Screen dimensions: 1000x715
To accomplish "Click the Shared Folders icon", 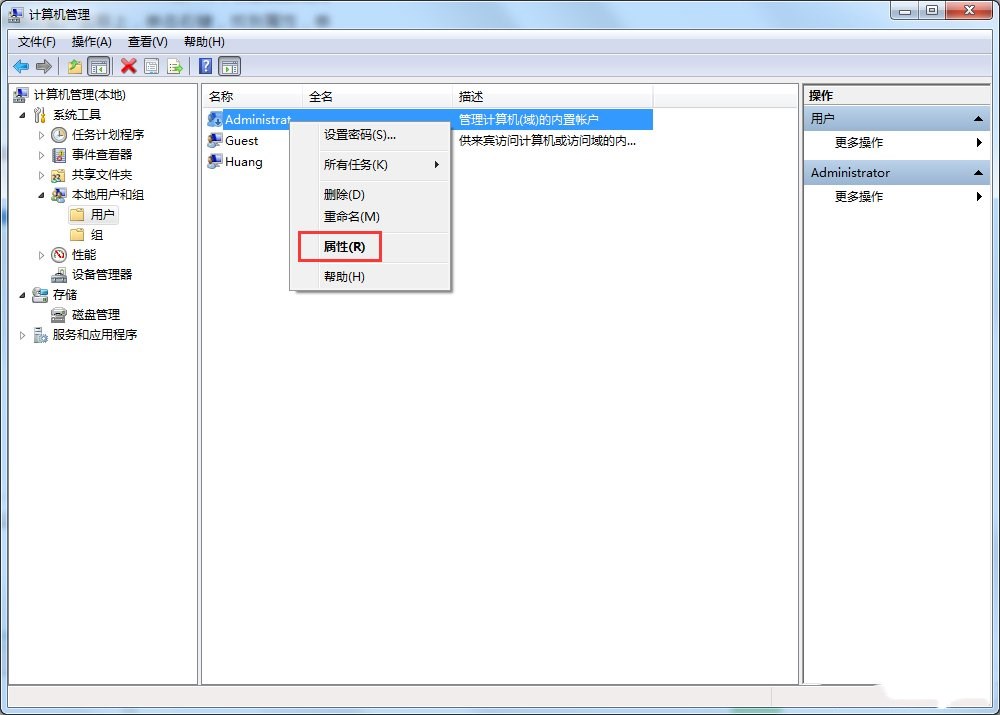I will tap(59, 175).
